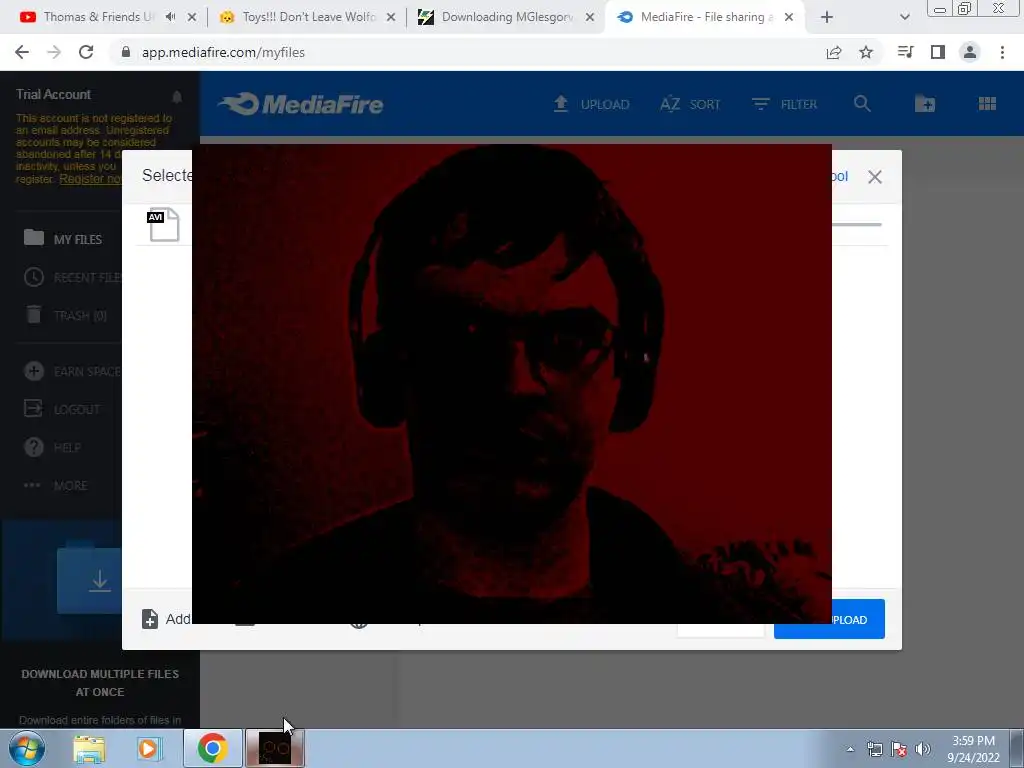Click the dark webcam app taskbar icon
Viewport: 1024px width, 768px height.
(x=275, y=748)
